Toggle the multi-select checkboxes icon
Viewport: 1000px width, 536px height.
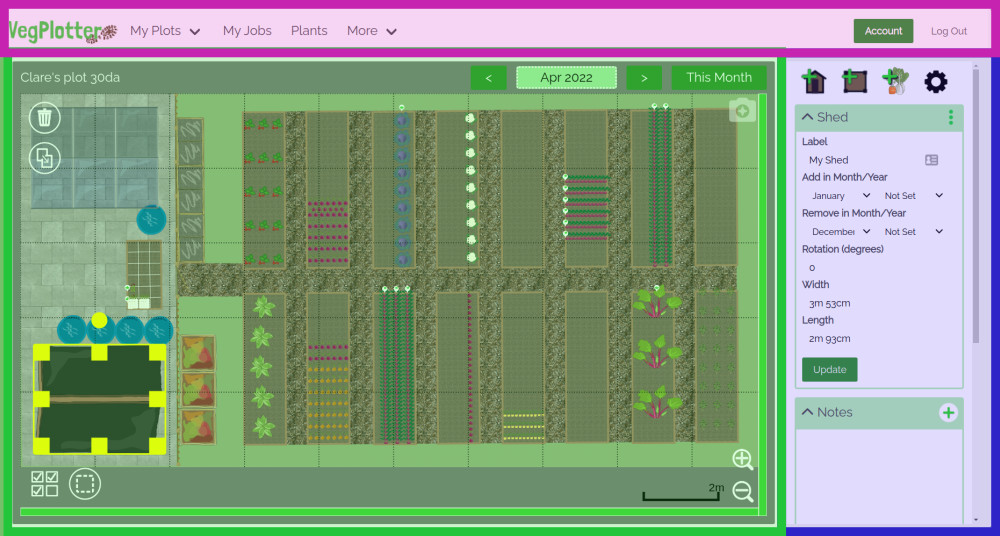pos(44,484)
